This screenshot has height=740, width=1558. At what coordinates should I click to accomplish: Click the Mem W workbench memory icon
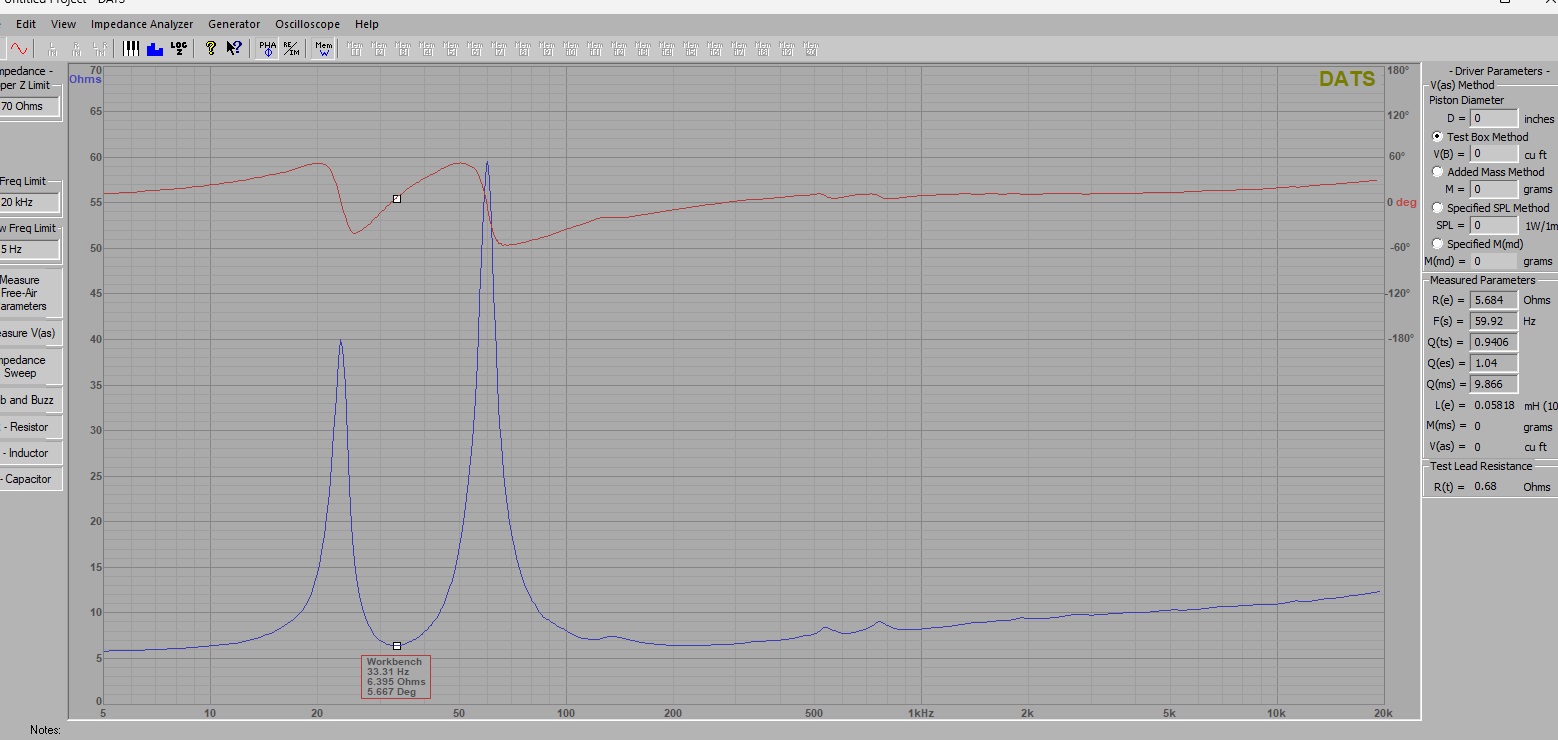pos(324,47)
